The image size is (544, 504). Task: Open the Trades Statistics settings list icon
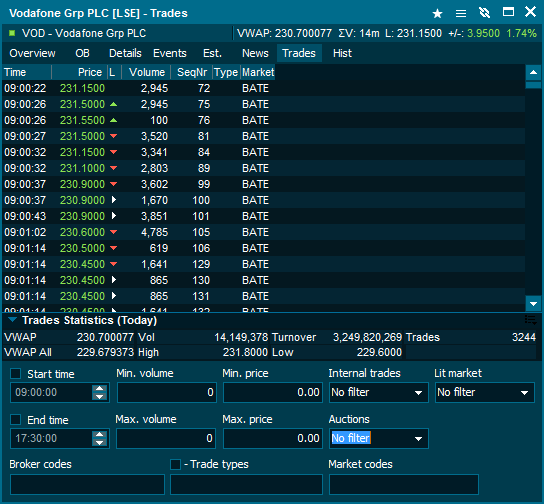coord(531,320)
